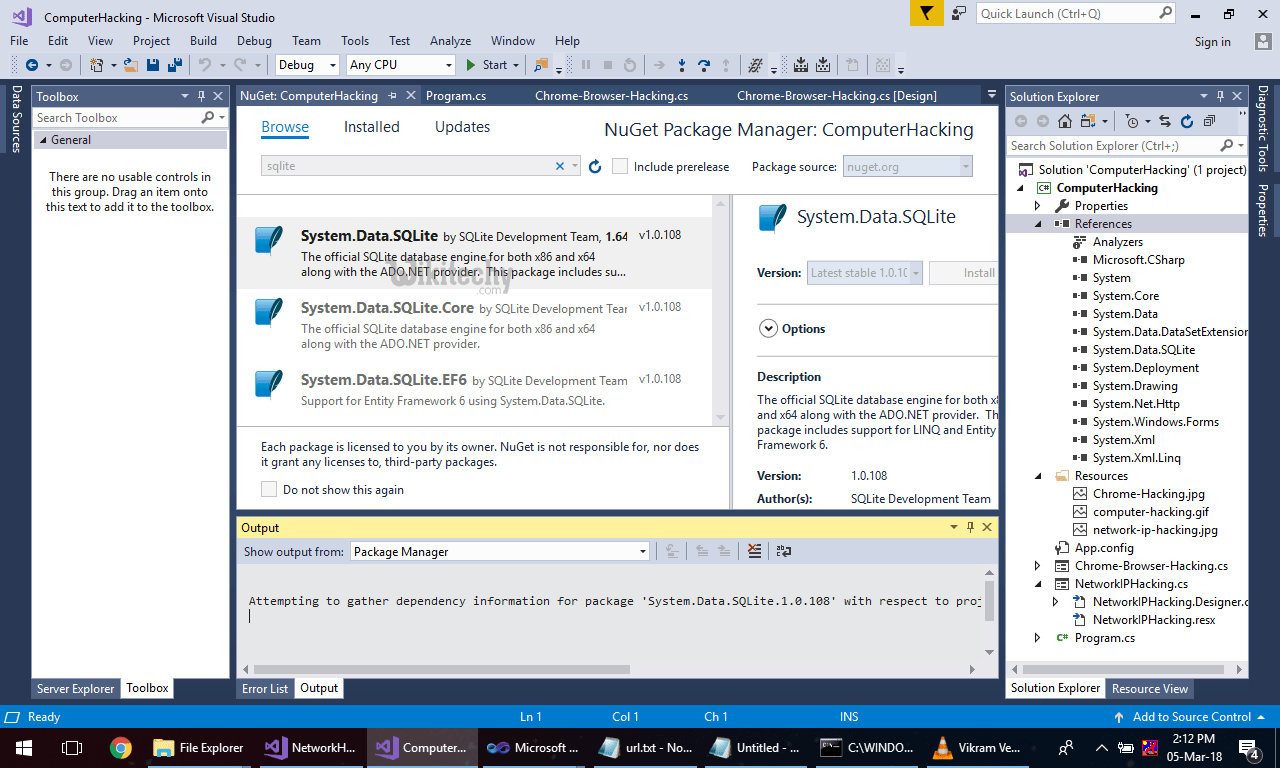The image size is (1280, 768).
Task: Click the feedback icon near Quick Launch
Action: (959, 13)
